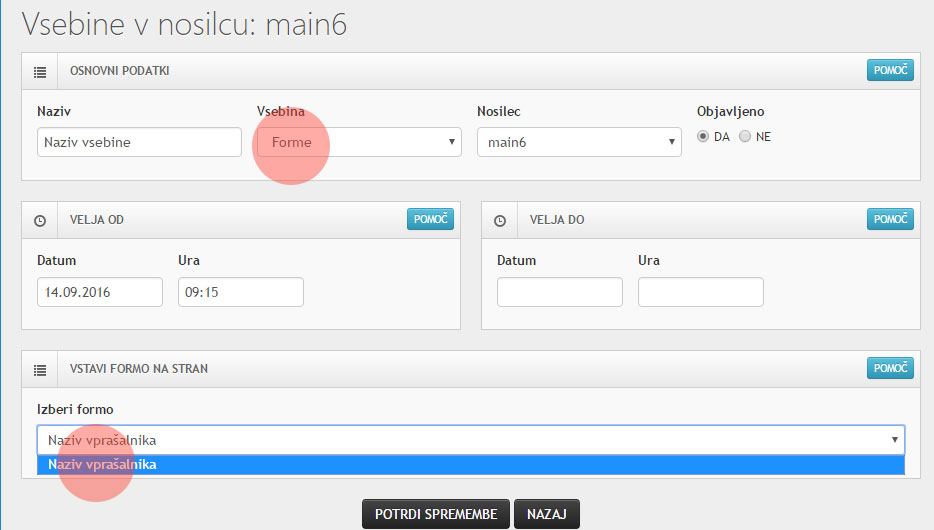Open POMOČ help in VELJA DO panel

click(890, 219)
